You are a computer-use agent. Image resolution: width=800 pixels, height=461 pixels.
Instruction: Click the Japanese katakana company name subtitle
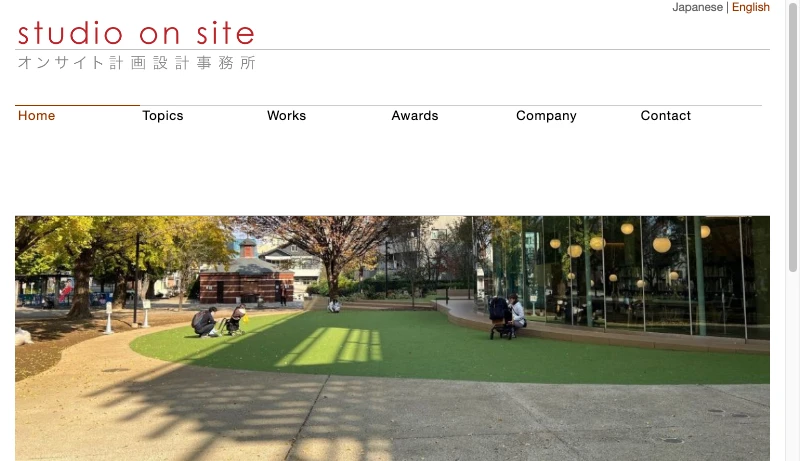pos(136,63)
